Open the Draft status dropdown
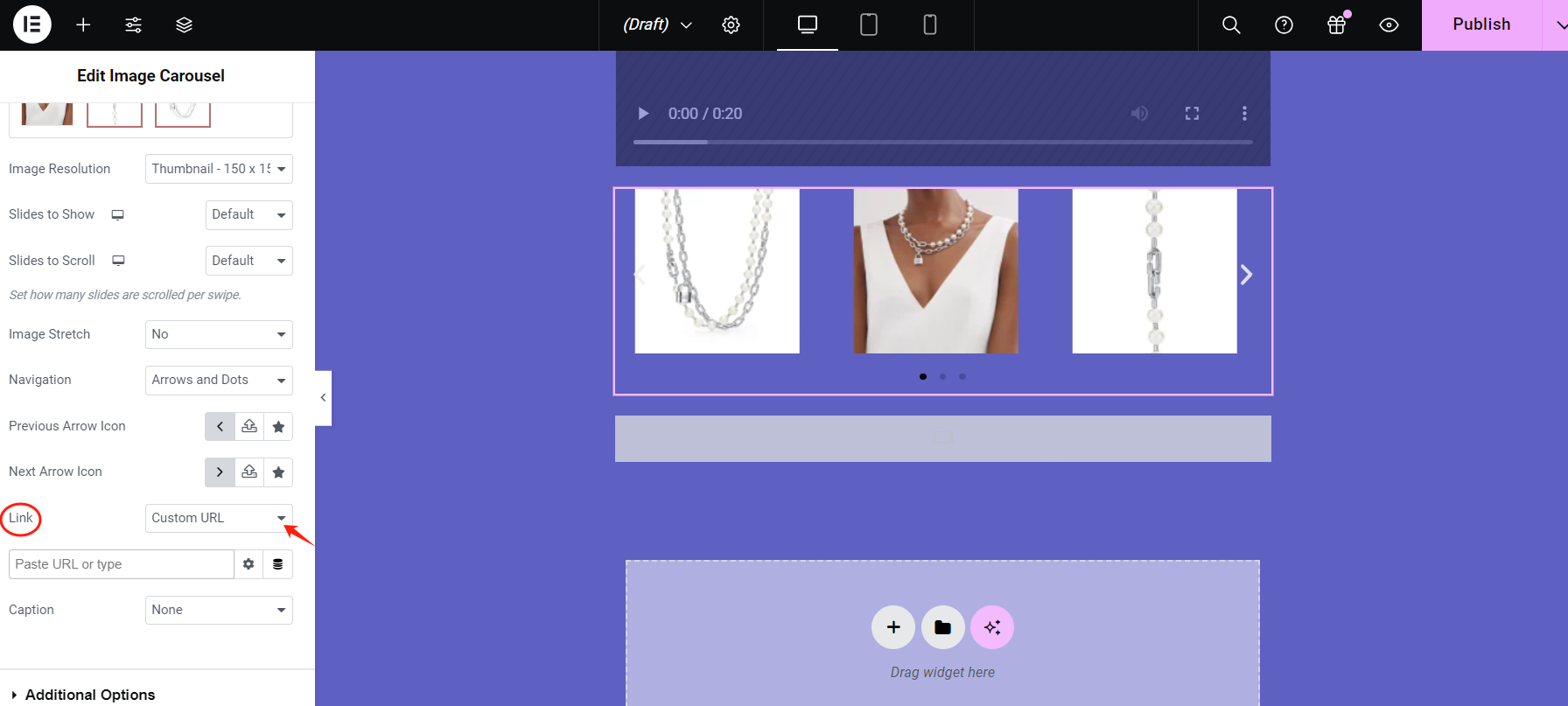The width and height of the screenshot is (1568, 706). 657,24
